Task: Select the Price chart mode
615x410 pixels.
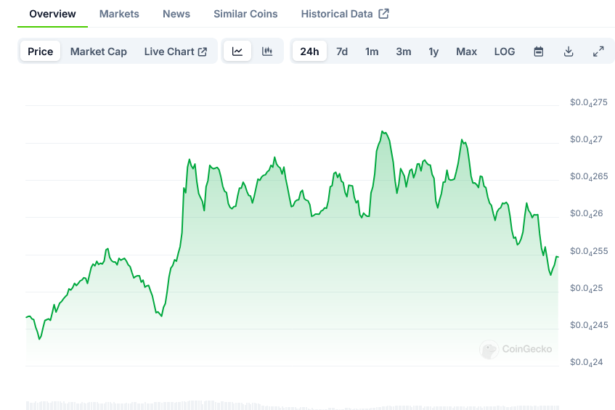Action: [41, 52]
